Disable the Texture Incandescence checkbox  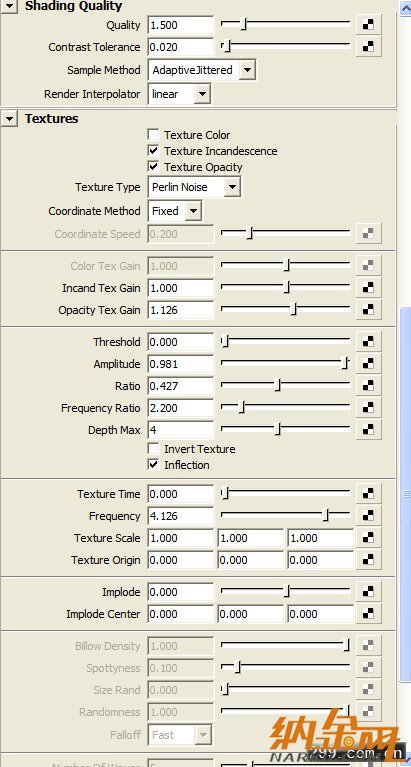(x=154, y=151)
